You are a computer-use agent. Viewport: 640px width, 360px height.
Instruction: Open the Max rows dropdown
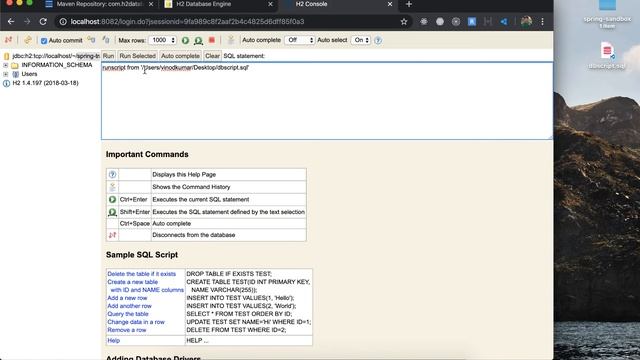click(162, 40)
